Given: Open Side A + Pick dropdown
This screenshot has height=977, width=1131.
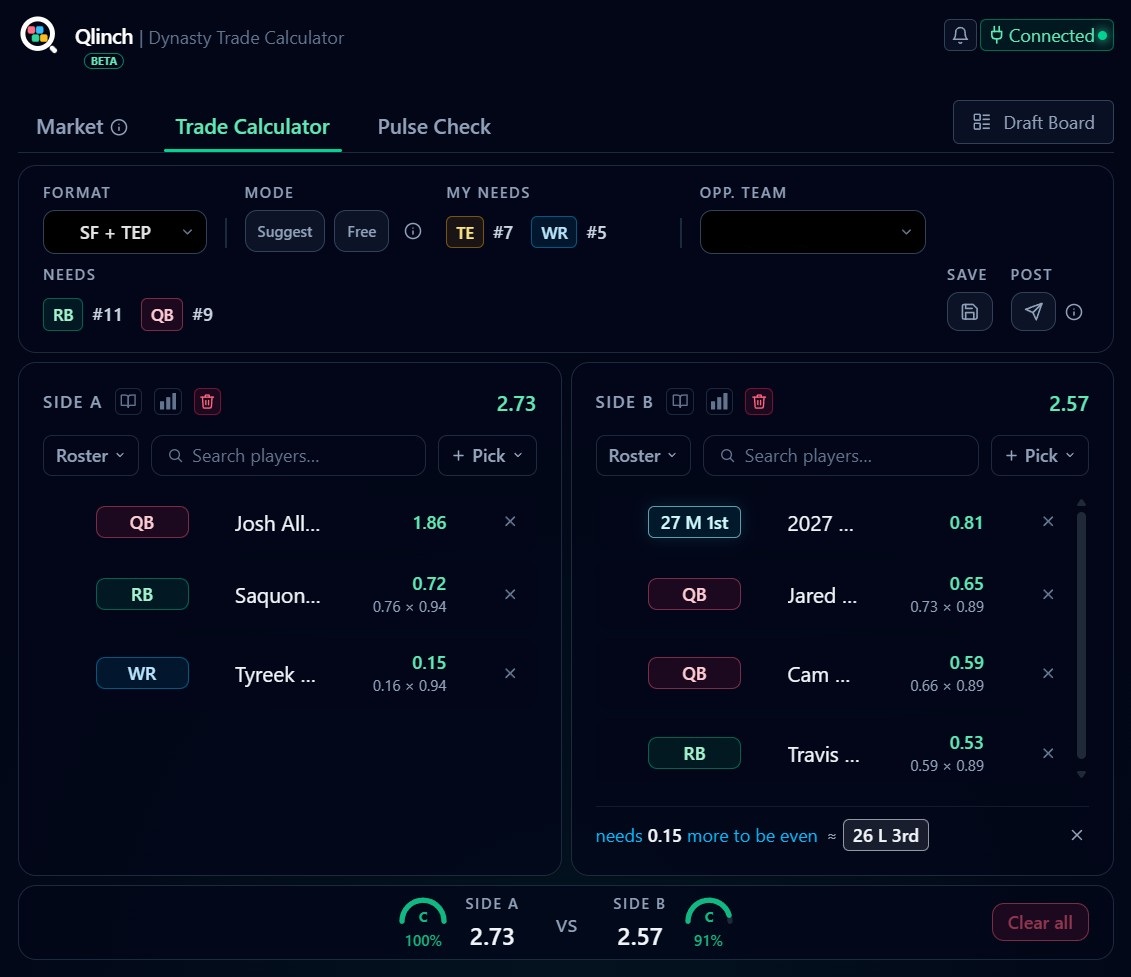Looking at the screenshot, I should (x=487, y=456).
